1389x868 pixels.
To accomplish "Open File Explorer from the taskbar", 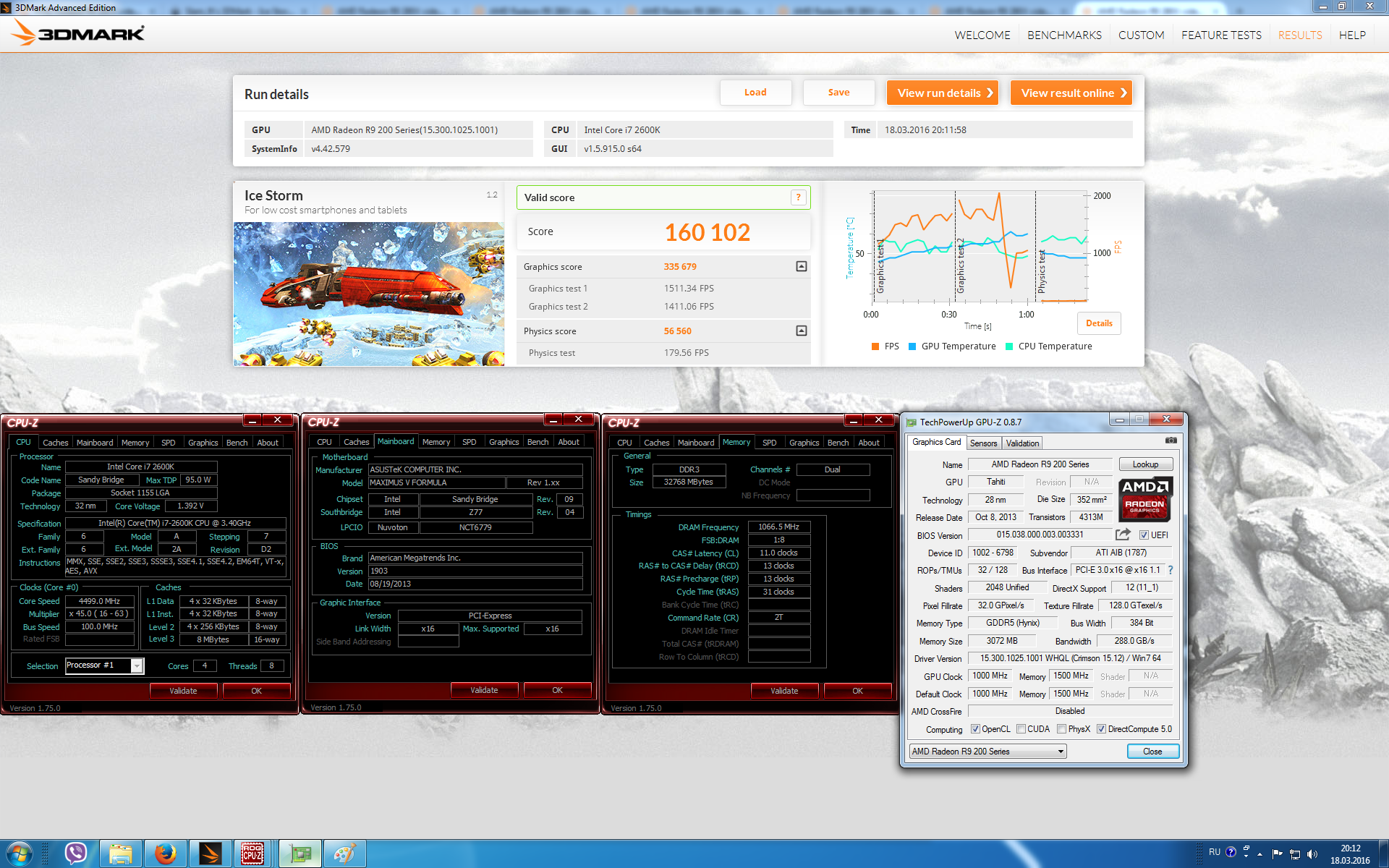I will click(120, 854).
